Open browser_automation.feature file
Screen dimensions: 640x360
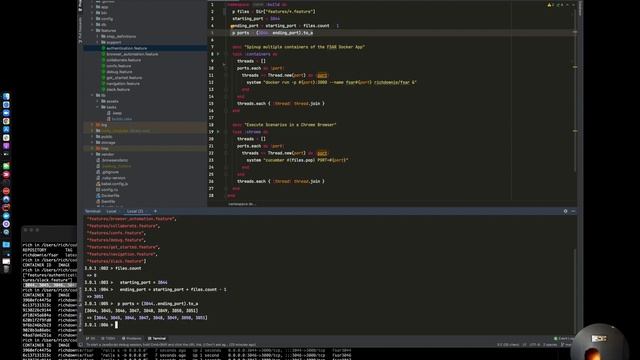point(132,54)
